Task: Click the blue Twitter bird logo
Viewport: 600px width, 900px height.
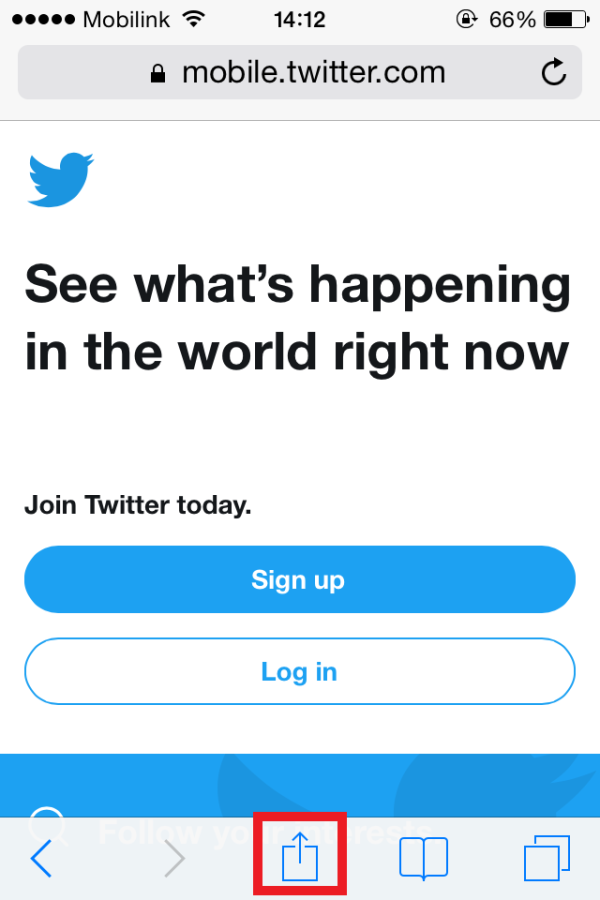Action: 60,179
